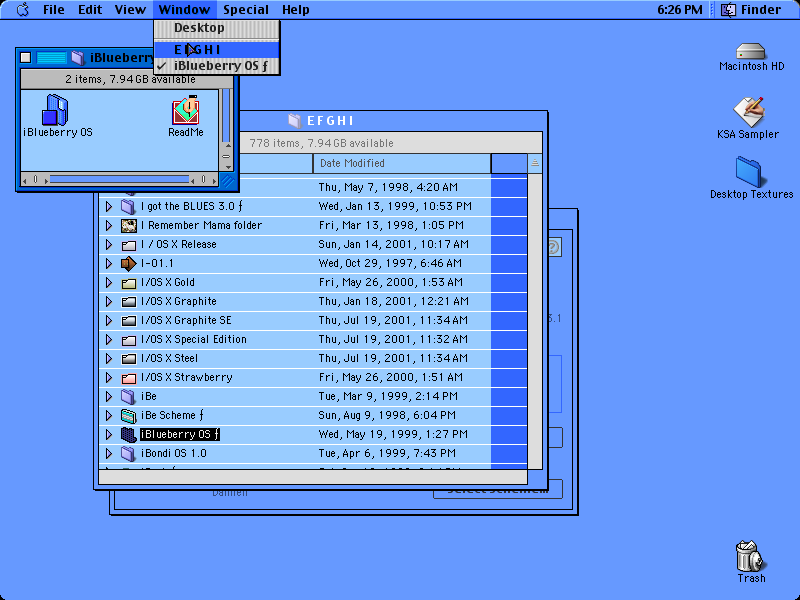
Task: Open the Special menu
Action: pos(246,10)
